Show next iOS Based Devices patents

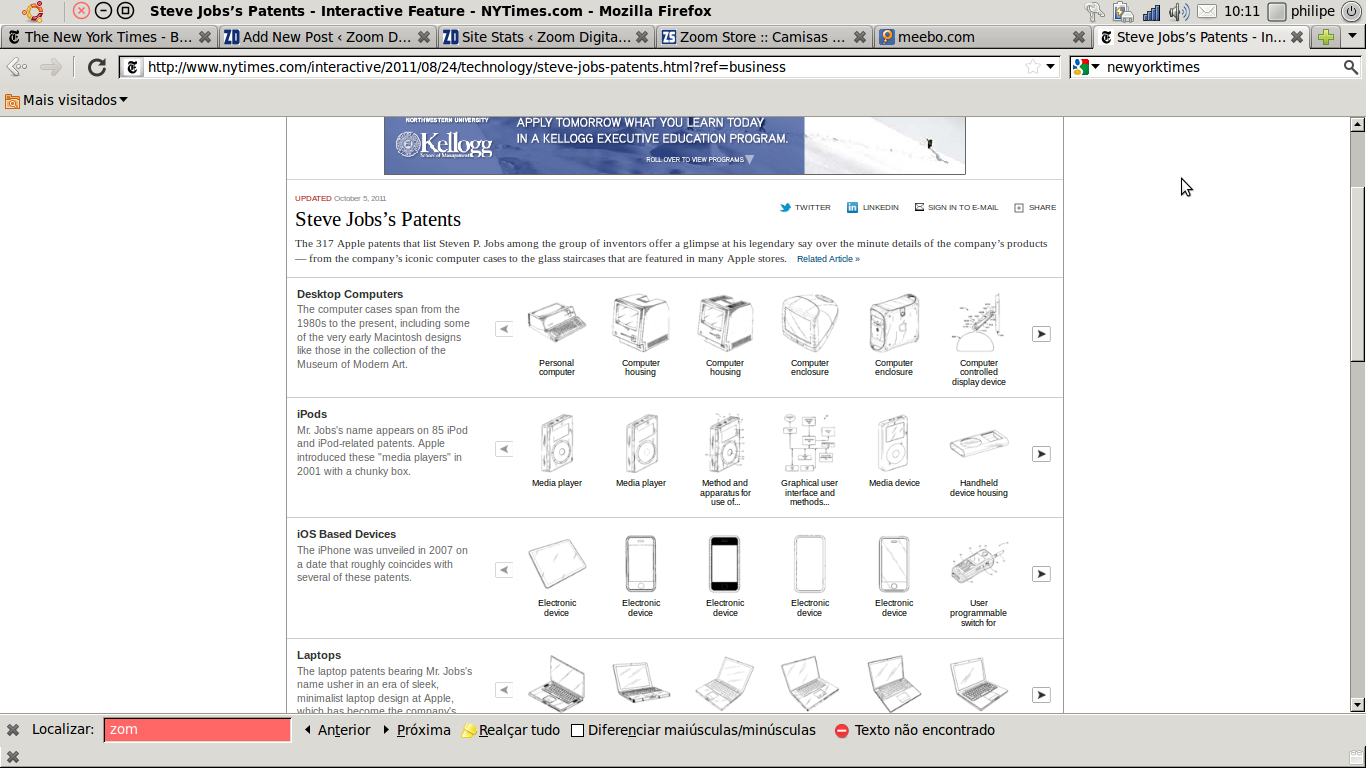(x=1041, y=574)
